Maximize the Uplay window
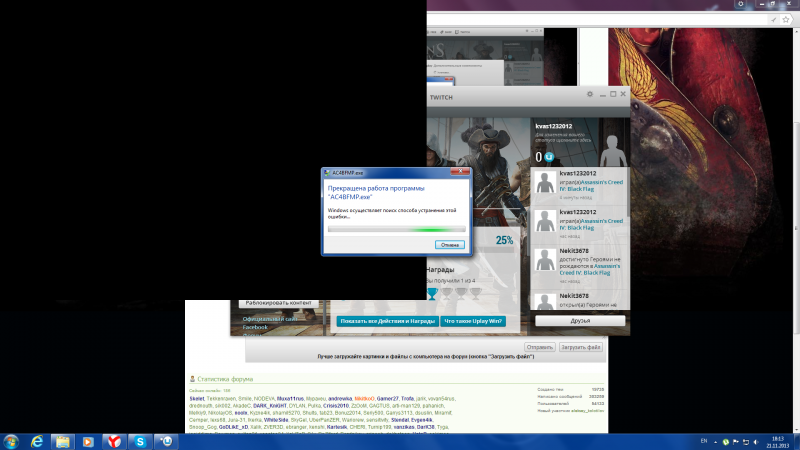800x450 pixels. (x=613, y=94)
